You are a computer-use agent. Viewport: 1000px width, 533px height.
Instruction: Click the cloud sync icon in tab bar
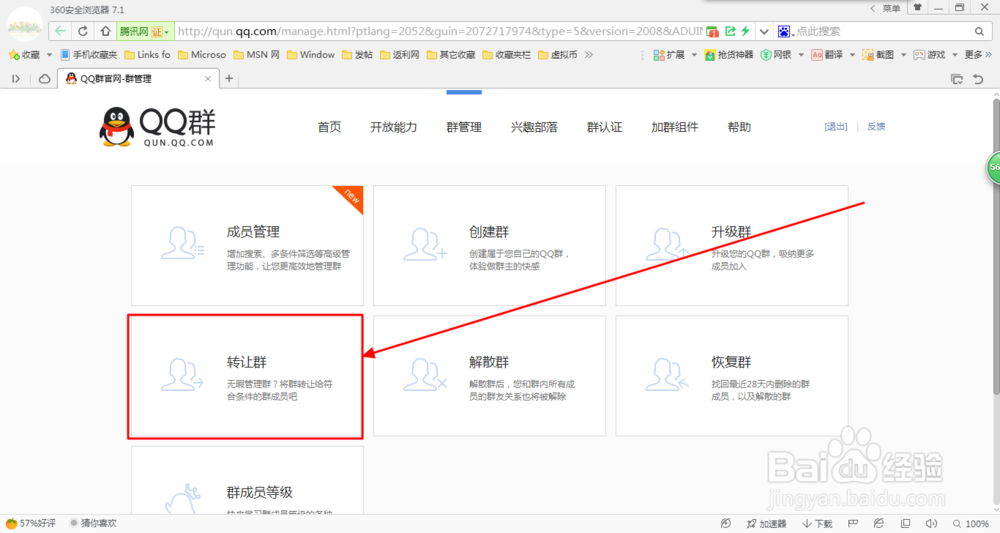(45, 78)
